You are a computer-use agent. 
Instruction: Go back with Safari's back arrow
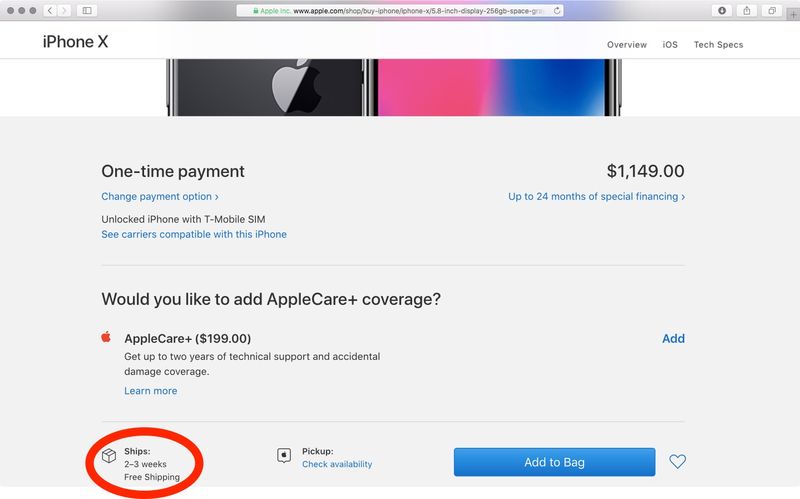(x=50, y=10)
